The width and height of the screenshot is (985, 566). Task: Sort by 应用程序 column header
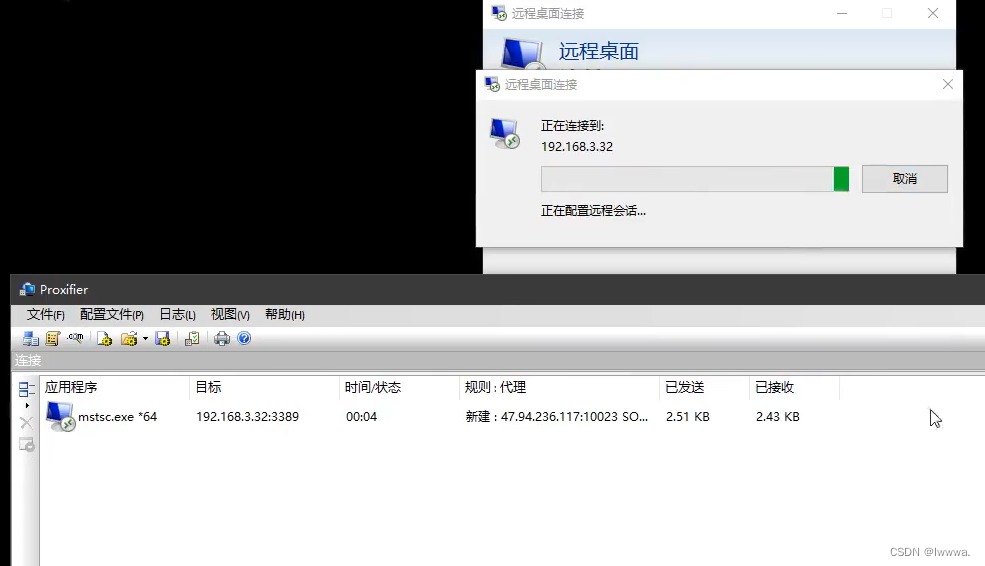tap(114, 387)
